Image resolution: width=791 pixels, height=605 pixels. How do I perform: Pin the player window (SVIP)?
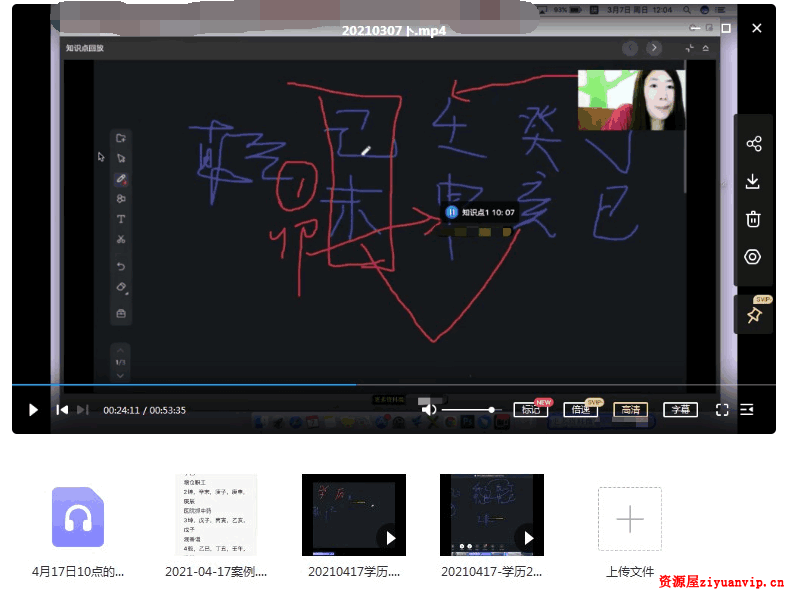coord(755,315)
